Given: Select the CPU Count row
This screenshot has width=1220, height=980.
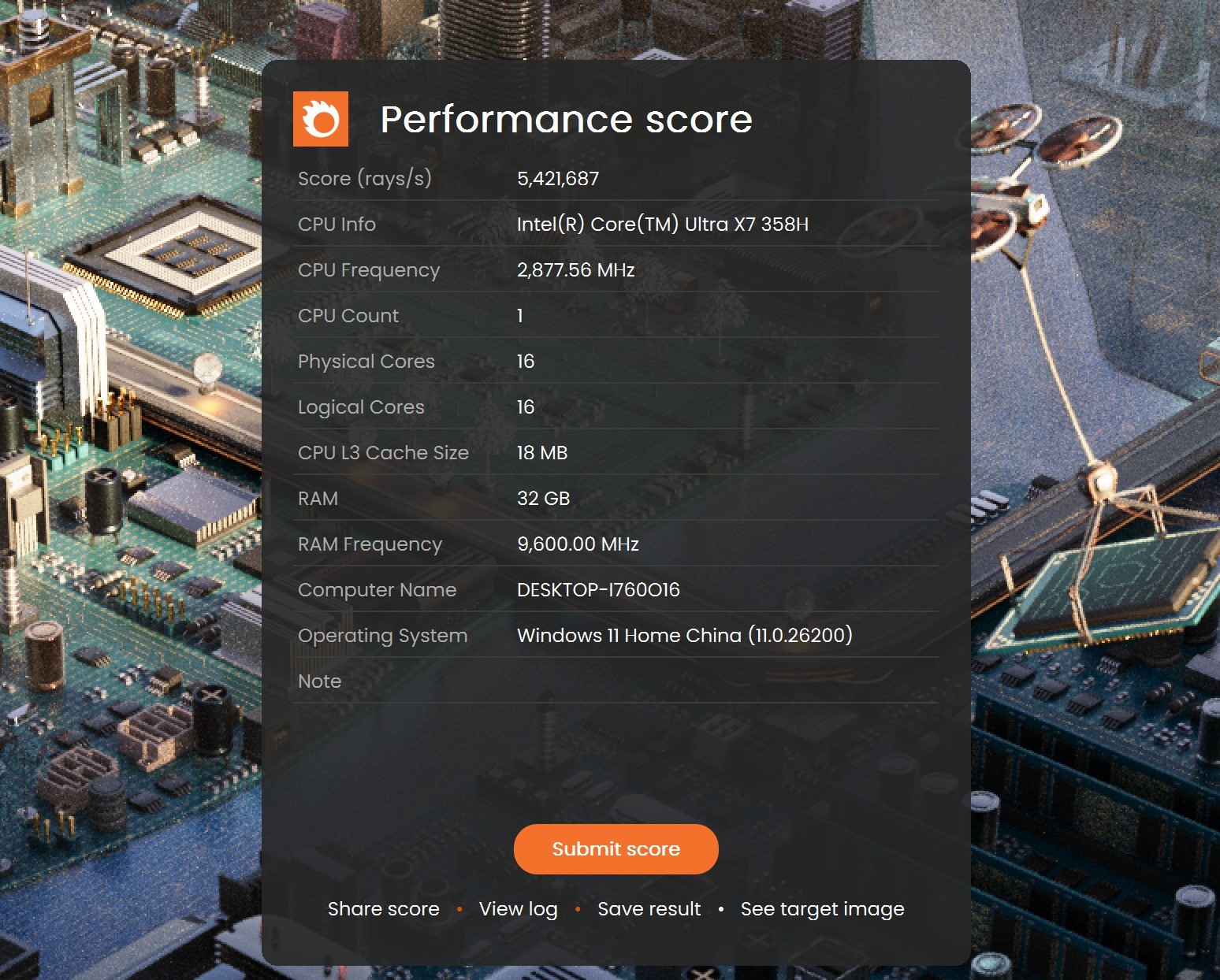Looking at the screenshot, I should click(x=348, y=315).
